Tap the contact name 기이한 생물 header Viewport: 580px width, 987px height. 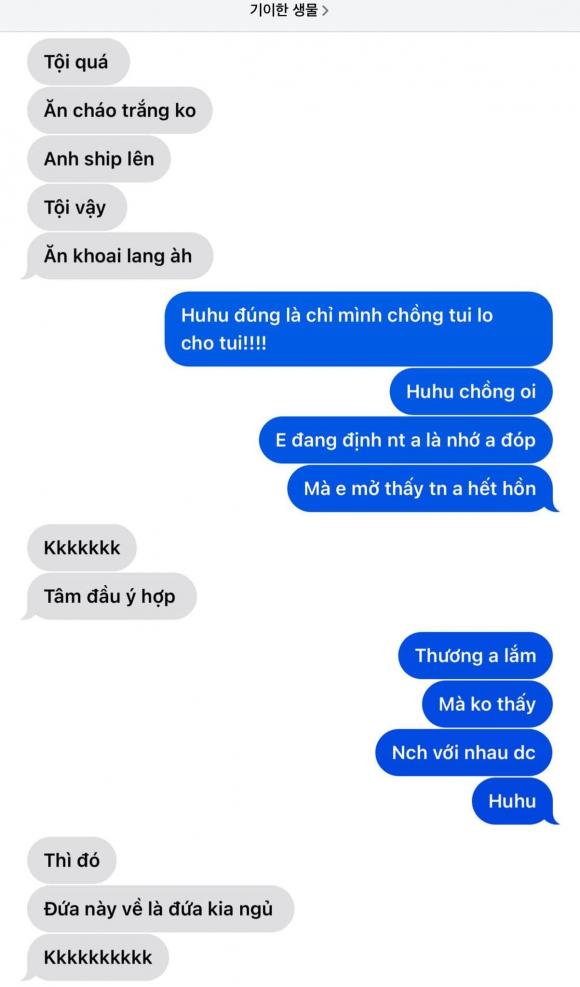click(284, 10)
